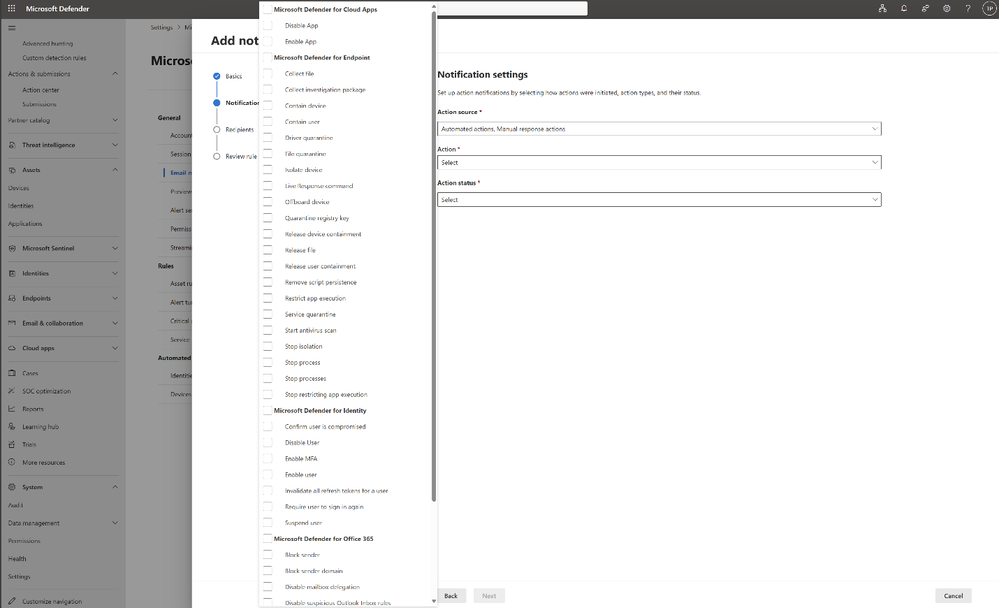The height and width of the screenshot is (608, 999).
Task: Check the Isolate device checkbox
Action: pyautogui.click(x=268, y=170)
